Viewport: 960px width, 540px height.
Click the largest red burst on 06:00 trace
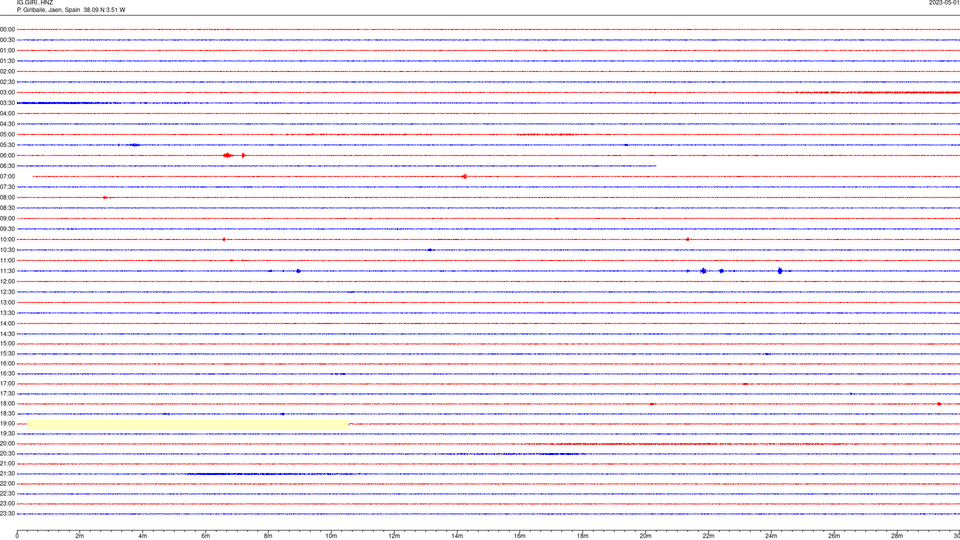[x=228, y=156]
